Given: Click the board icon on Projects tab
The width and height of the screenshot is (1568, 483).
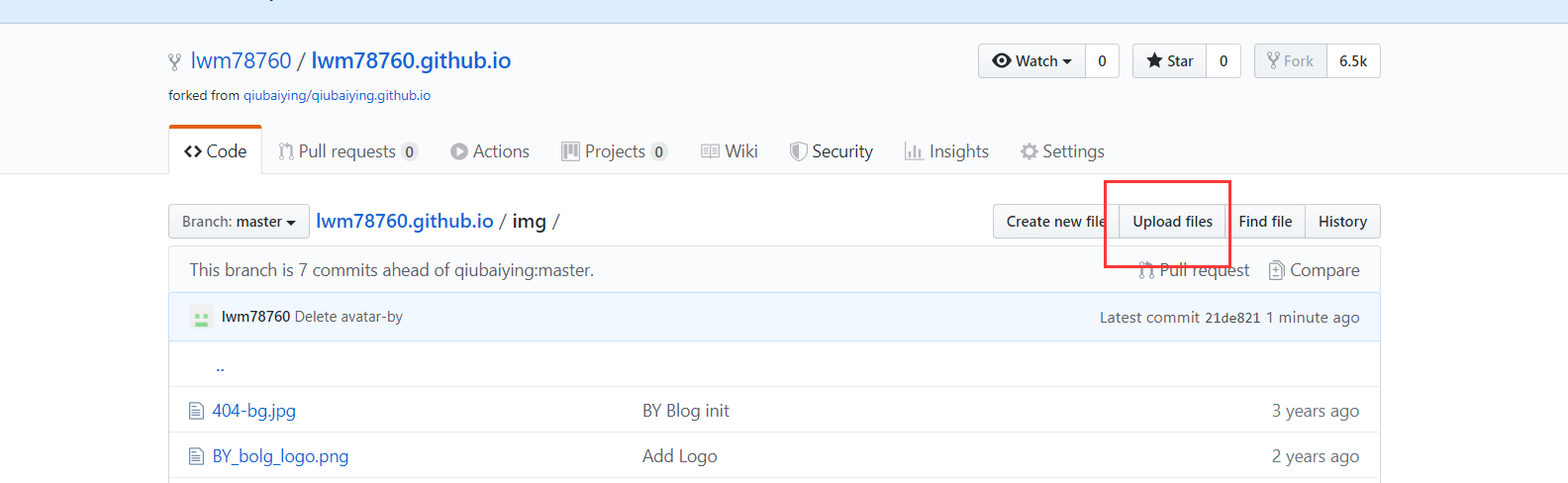Looking at the screenshot, I should [x=570, y=151].
